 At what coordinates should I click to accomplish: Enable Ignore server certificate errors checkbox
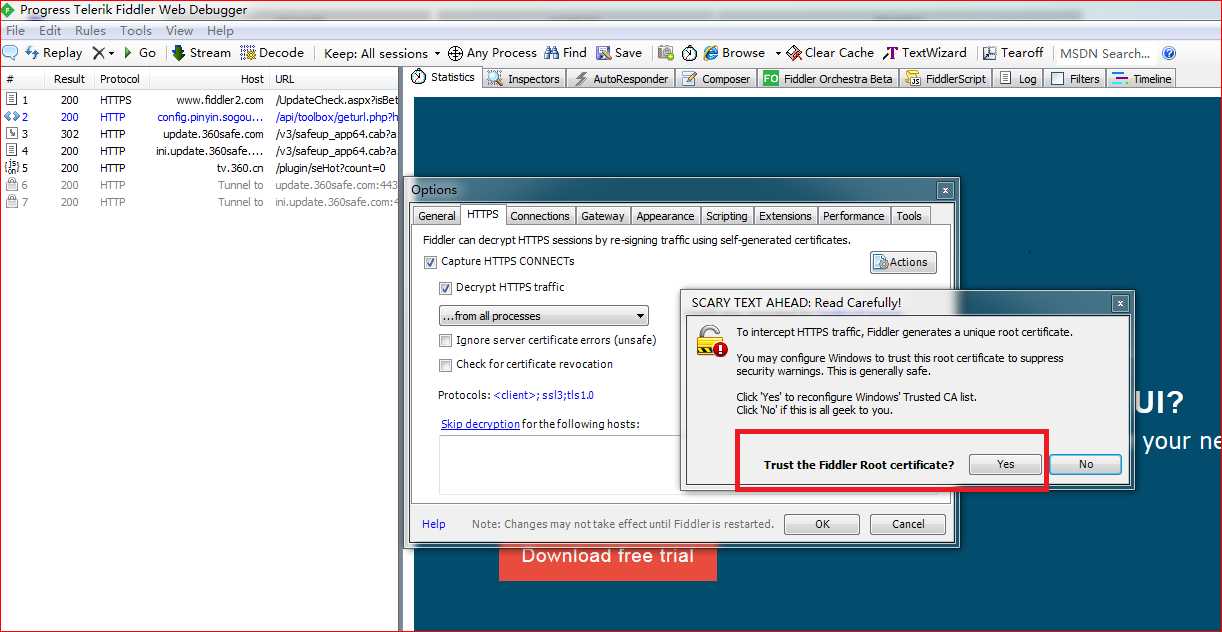point(446,340)
